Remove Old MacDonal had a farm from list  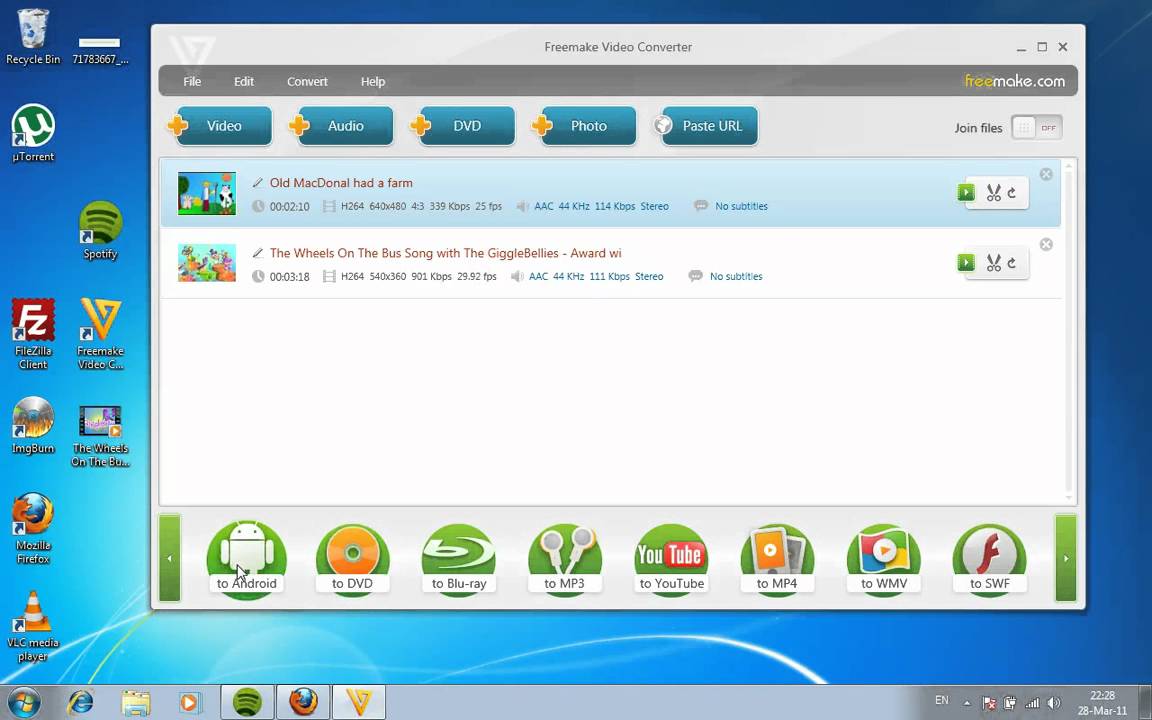1046,174
